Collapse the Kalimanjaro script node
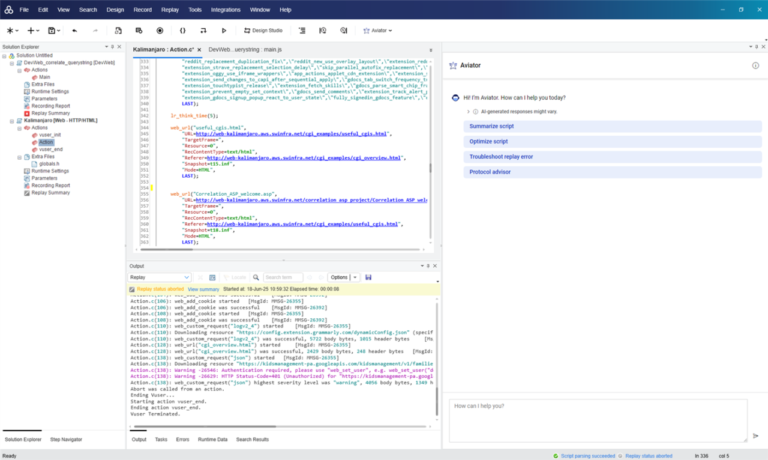Viewport: 768px width, 460px height. [x=12, y=121]
